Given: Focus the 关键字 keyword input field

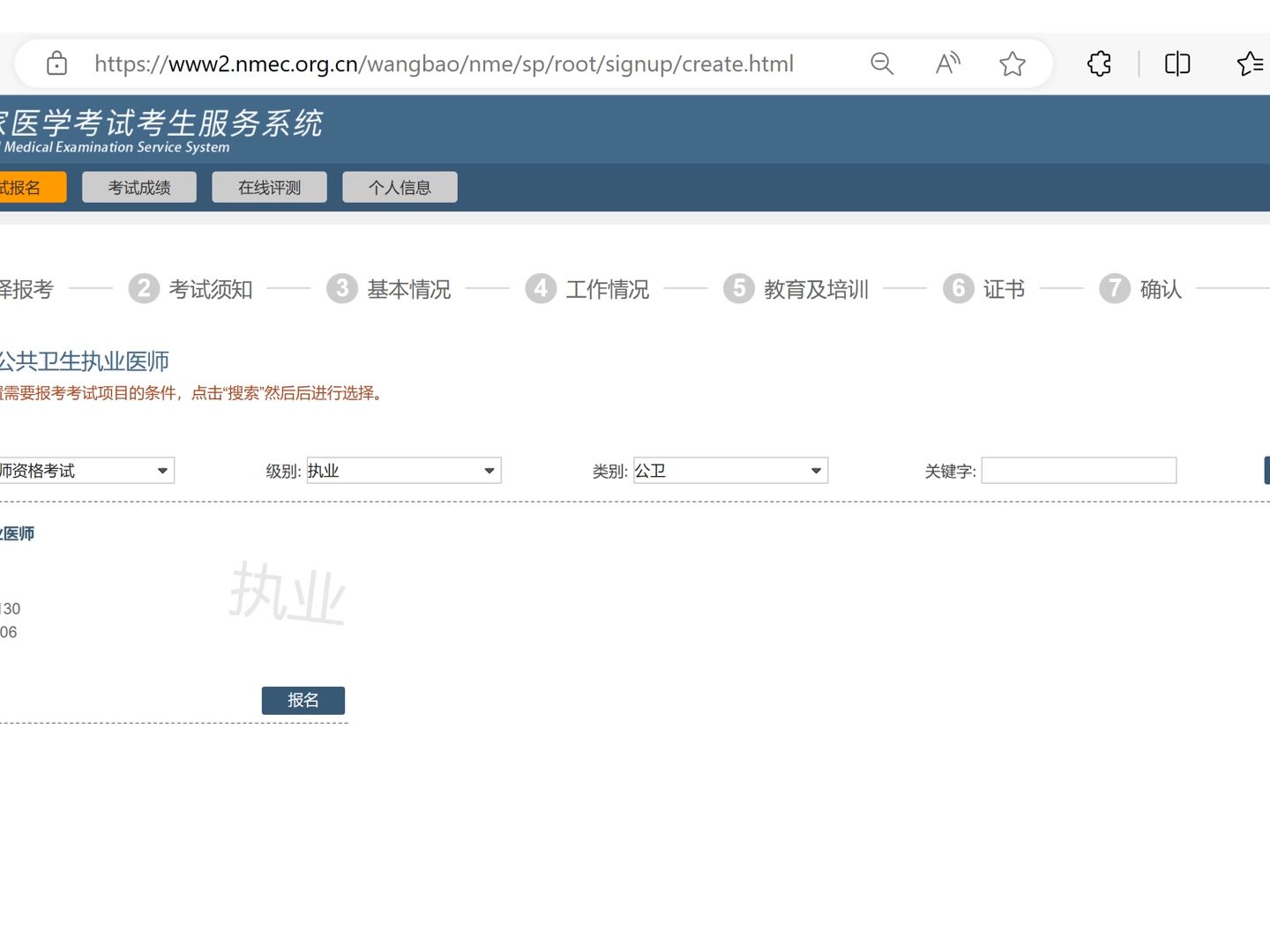Looking at the screenshot, I should click(x=1079, y=471).
